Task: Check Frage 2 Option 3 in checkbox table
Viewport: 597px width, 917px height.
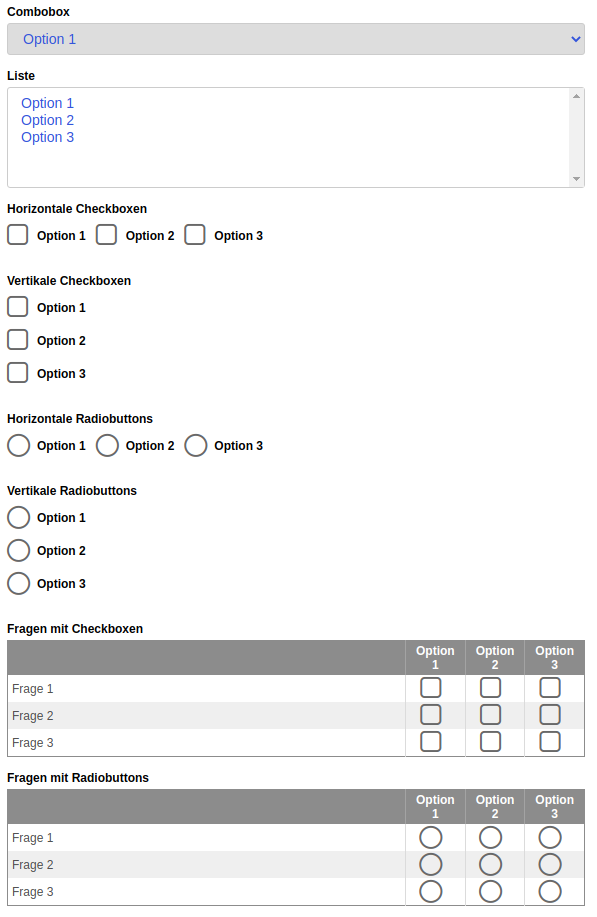Action: point(550,715)
